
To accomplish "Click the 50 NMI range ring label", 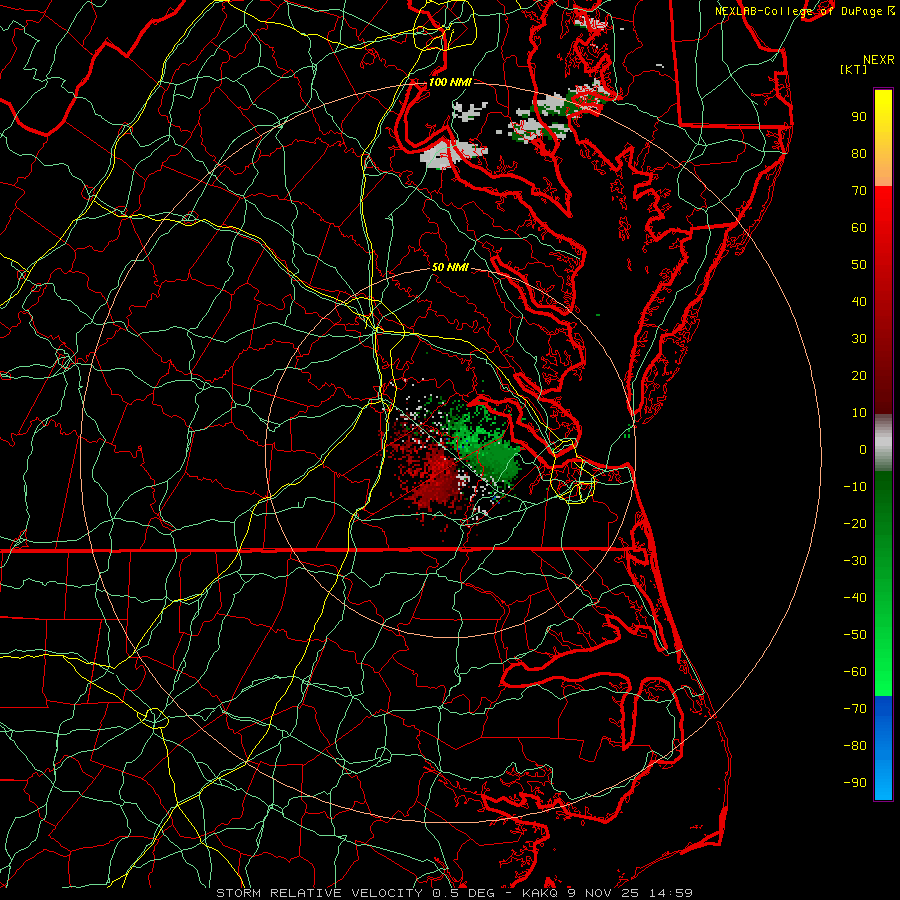I will 450,267.
